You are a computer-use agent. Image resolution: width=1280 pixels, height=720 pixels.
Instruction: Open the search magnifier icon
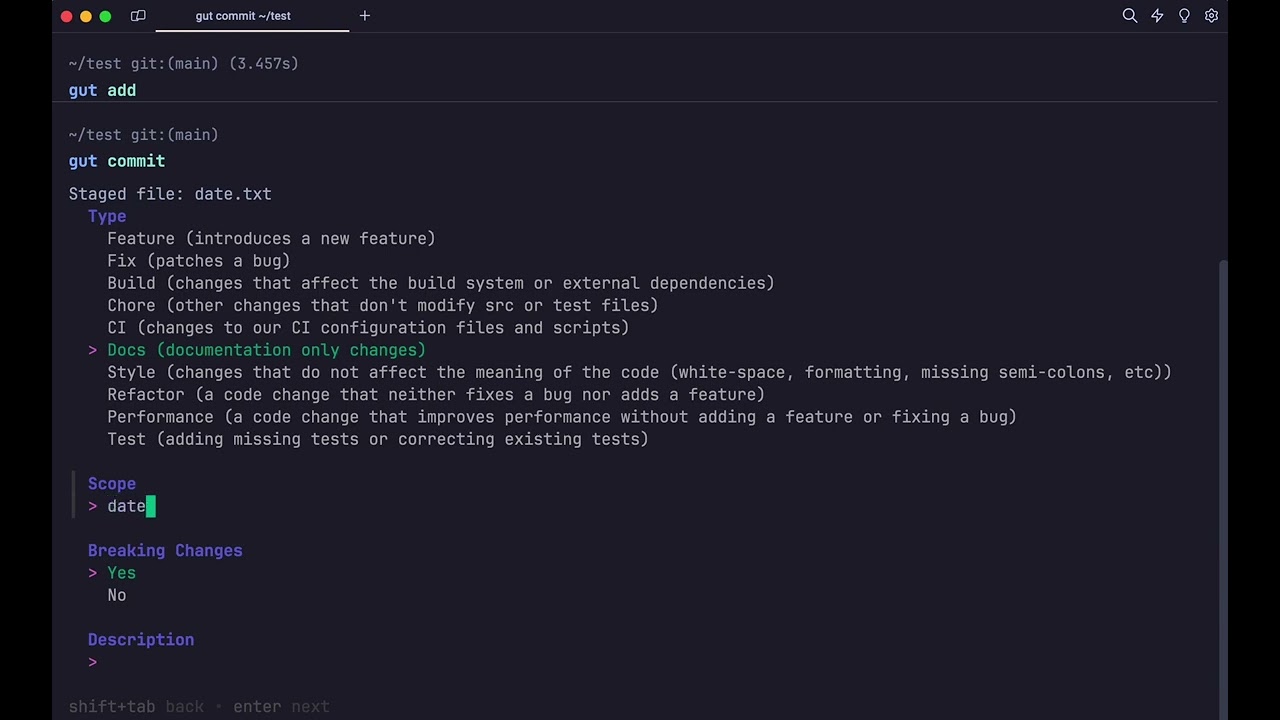(x=1130, y=16)
